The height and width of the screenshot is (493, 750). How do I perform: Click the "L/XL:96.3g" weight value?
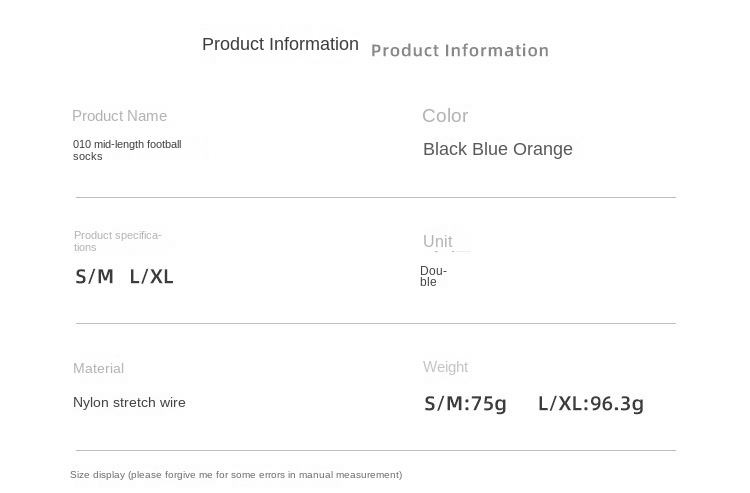[x=590, y=404]
